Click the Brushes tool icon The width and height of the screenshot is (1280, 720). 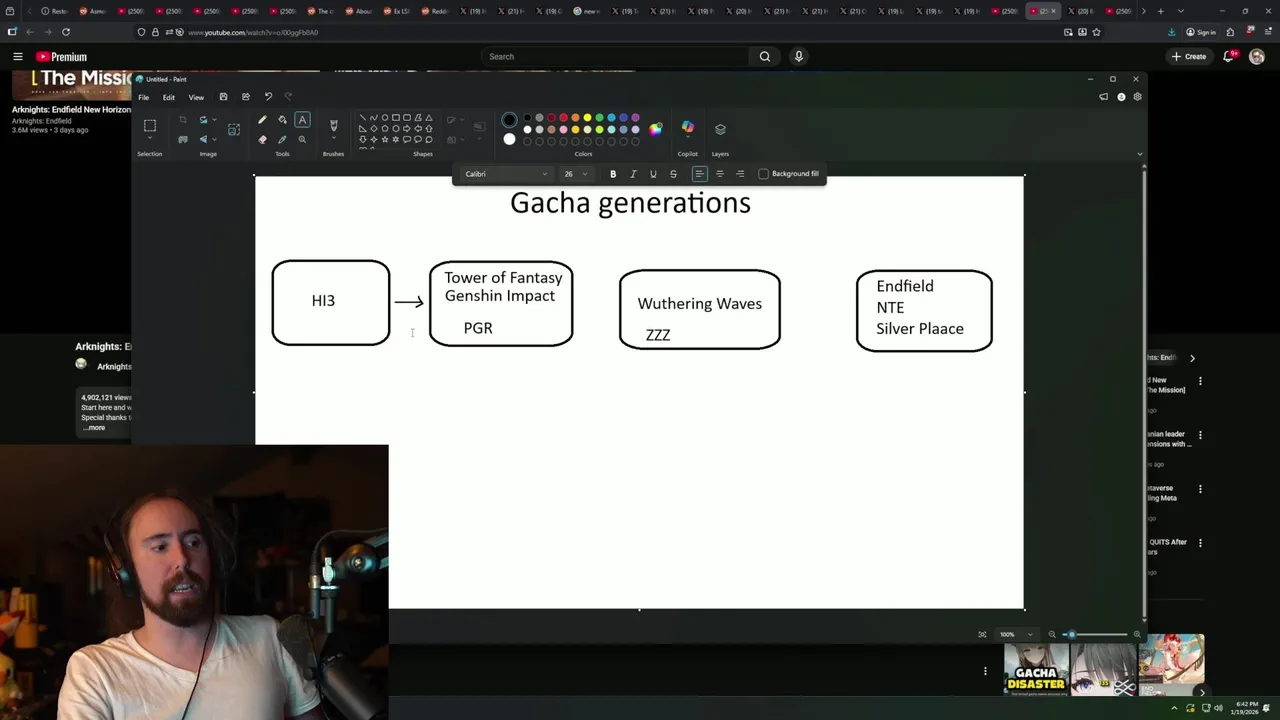[334, 125]
